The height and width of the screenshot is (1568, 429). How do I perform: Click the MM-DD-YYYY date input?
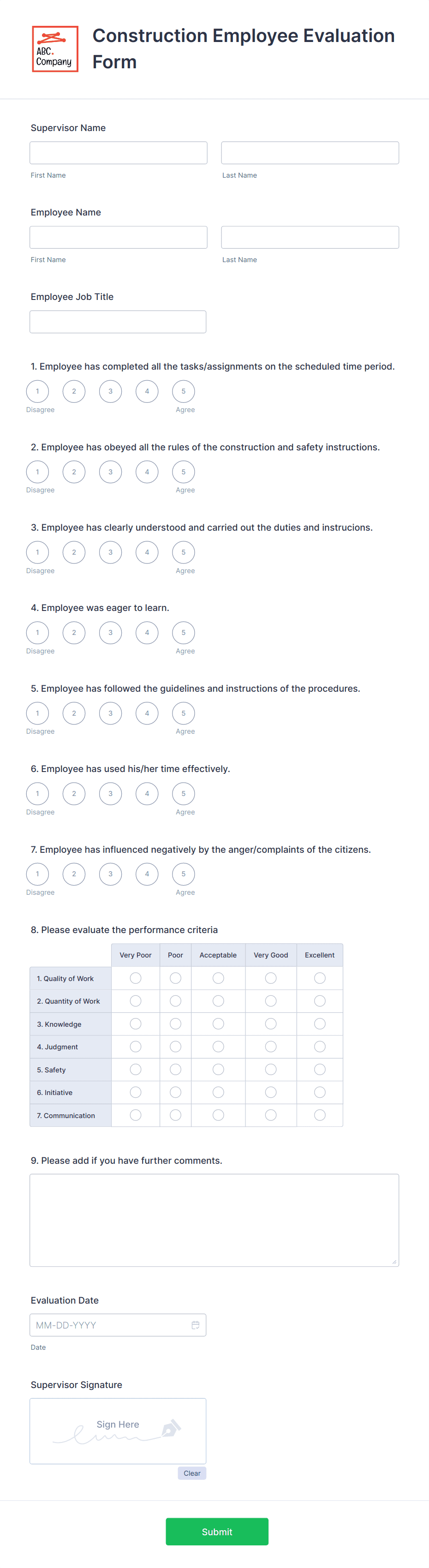point(118,1325)
